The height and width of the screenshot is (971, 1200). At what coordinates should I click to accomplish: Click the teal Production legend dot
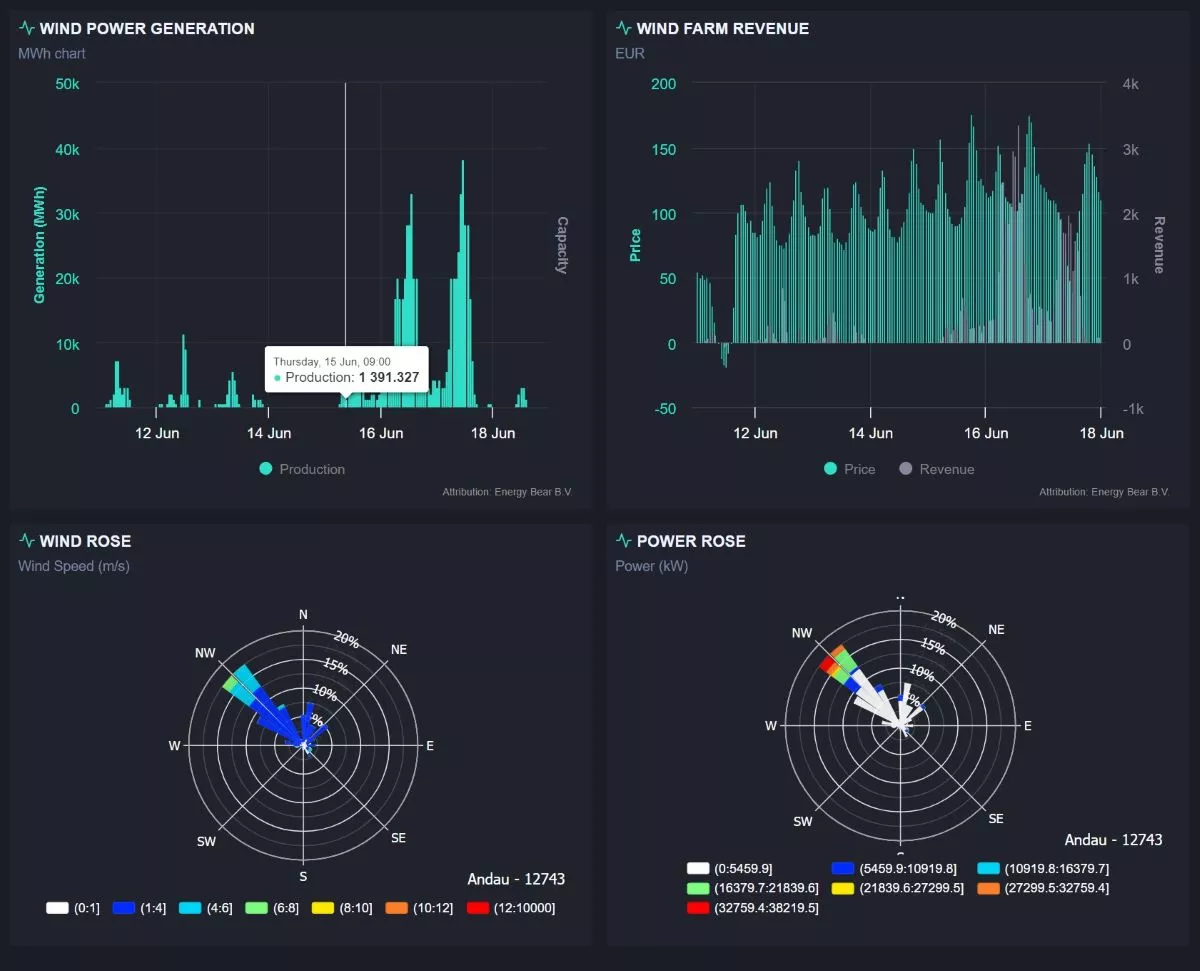pyautogui.click(x=266, y=469)
